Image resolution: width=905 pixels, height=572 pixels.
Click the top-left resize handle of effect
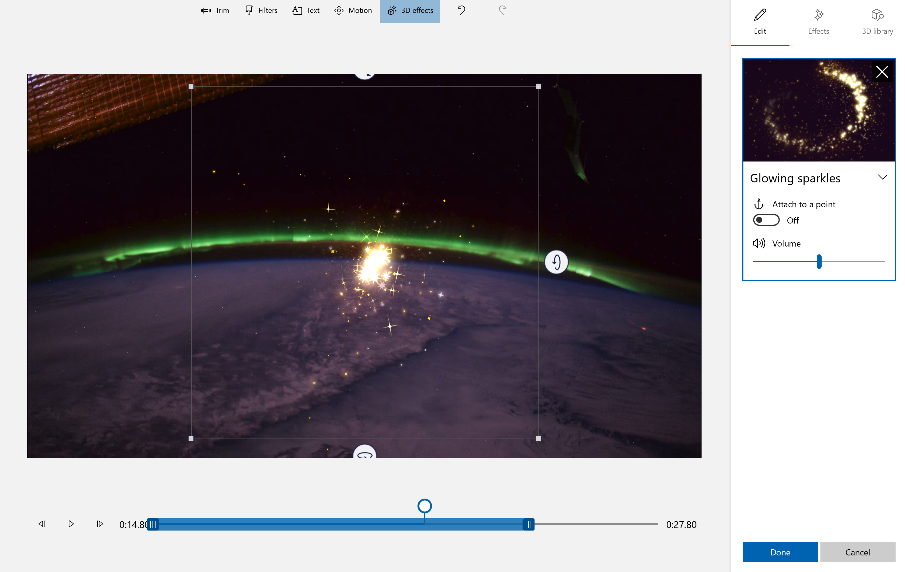point(191,87)
